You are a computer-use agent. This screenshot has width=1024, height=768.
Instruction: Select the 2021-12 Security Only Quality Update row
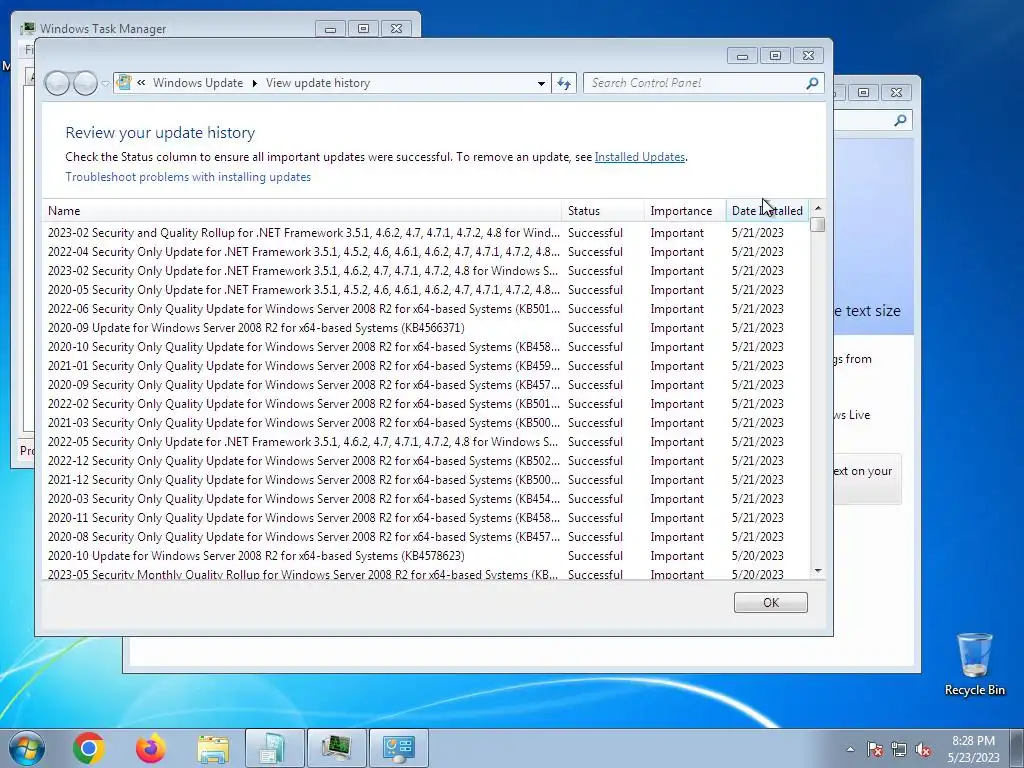[x=426, y=479]
